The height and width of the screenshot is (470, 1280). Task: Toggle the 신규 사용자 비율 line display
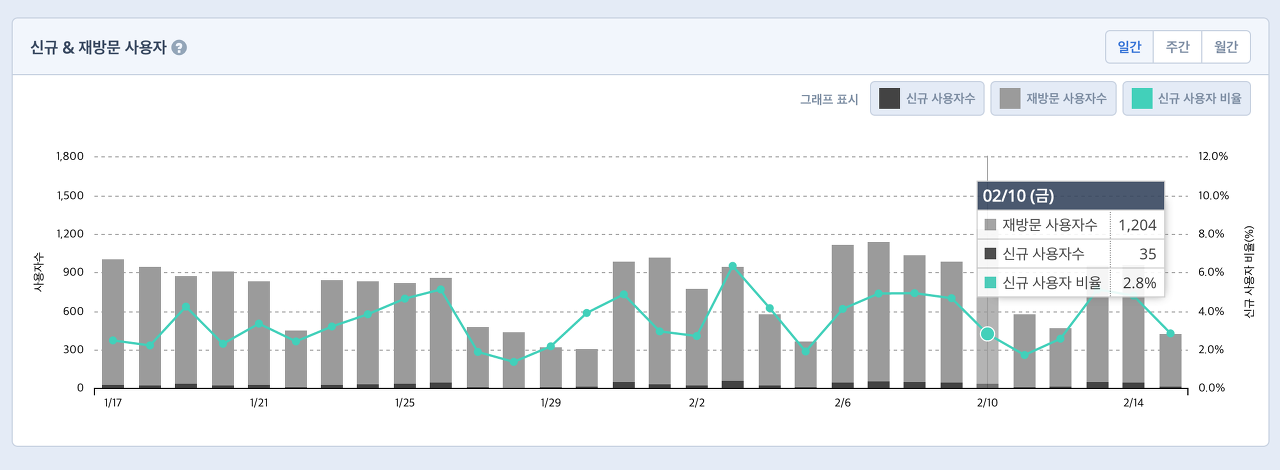pyautogui.click(x=1186, y=99)
